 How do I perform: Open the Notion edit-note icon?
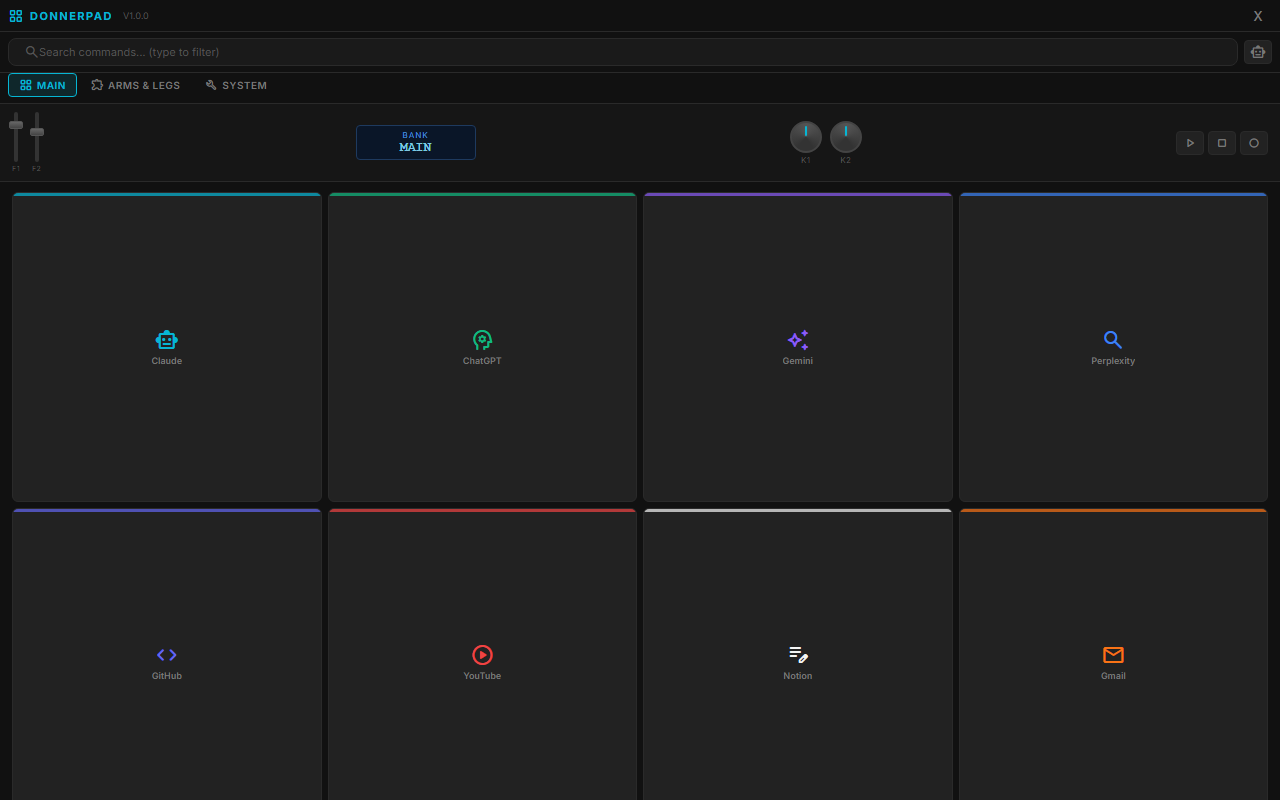[x=797, y=655]
